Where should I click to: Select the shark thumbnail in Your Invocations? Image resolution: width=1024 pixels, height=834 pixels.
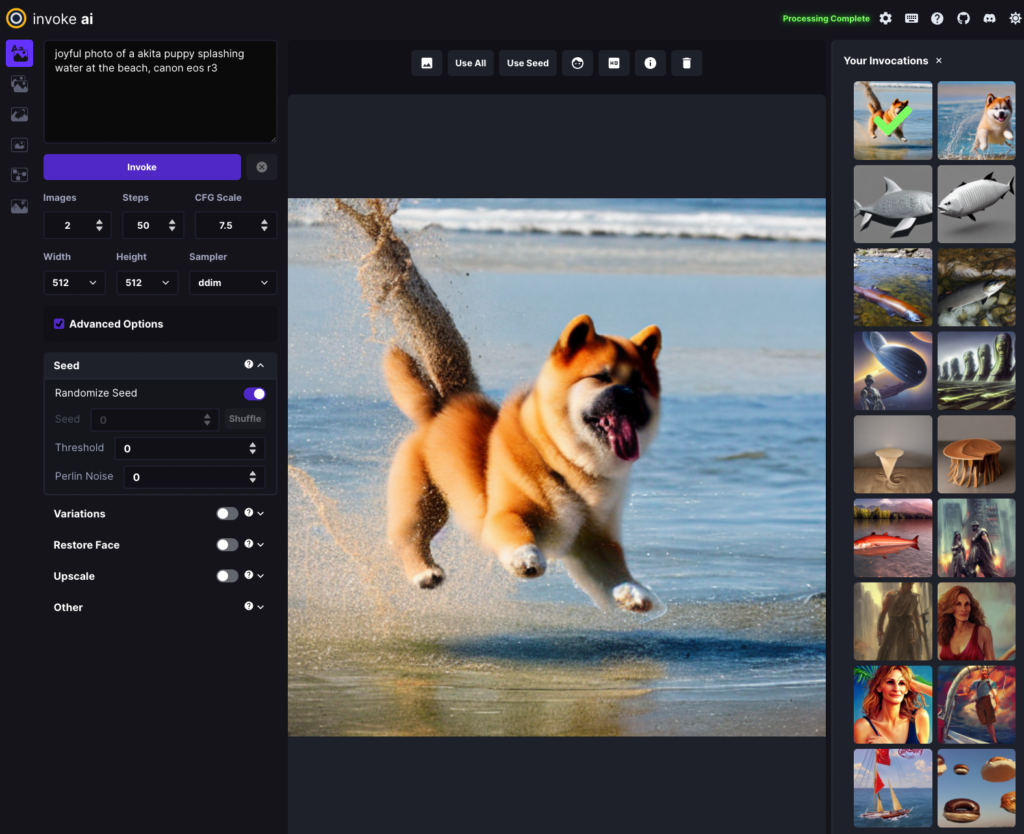(892, 204)
